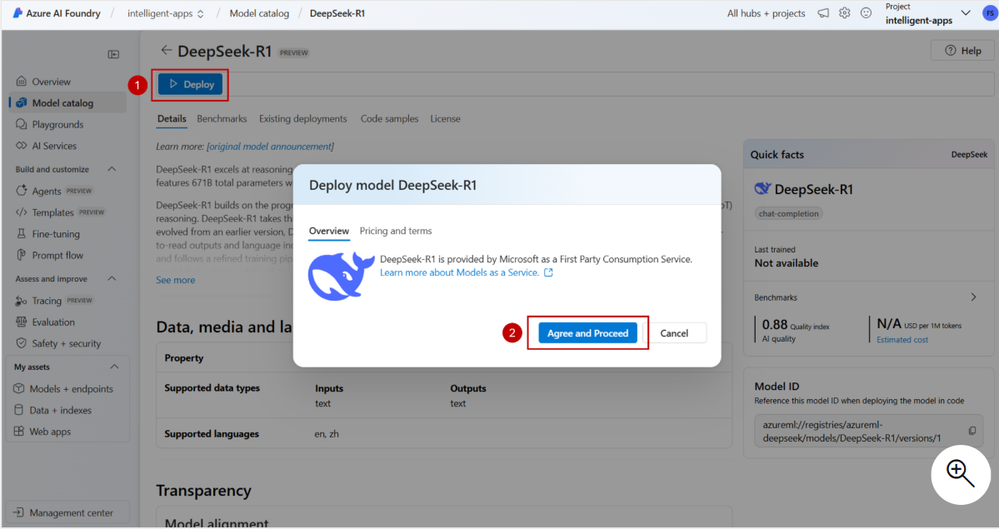Follow Learn more about Models as a Service
This screenshot has height=529, width=999.
[x=459, y=273]
